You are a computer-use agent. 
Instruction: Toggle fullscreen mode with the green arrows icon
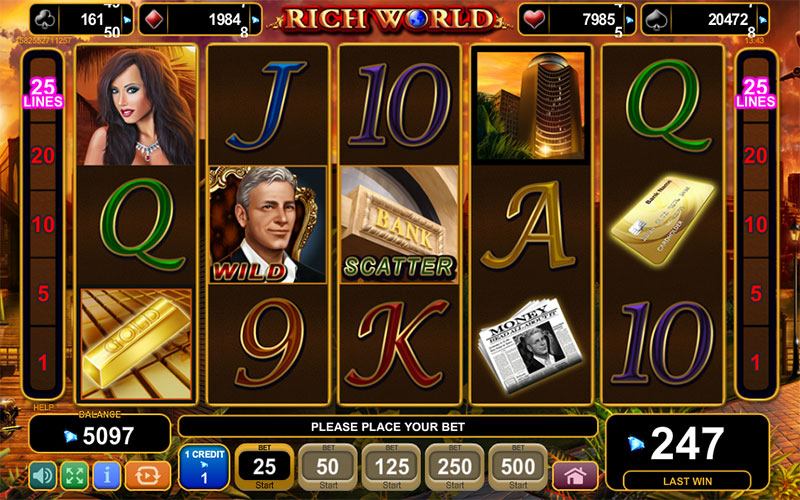coord(74,475)
